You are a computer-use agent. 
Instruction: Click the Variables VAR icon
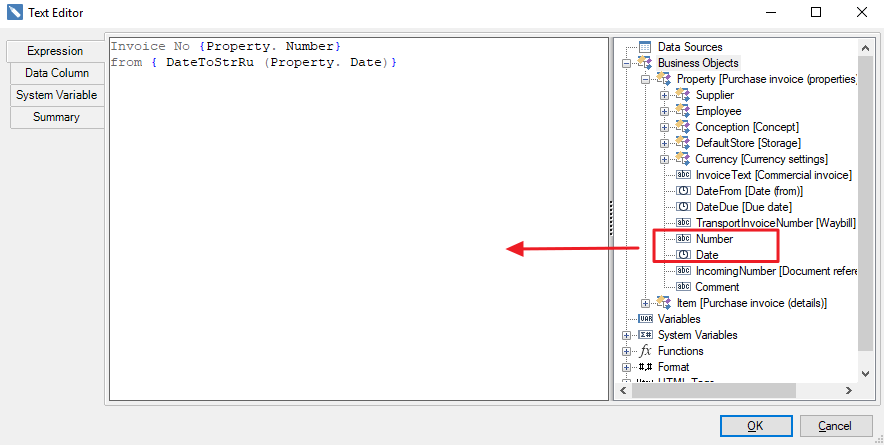click(645, 319)
